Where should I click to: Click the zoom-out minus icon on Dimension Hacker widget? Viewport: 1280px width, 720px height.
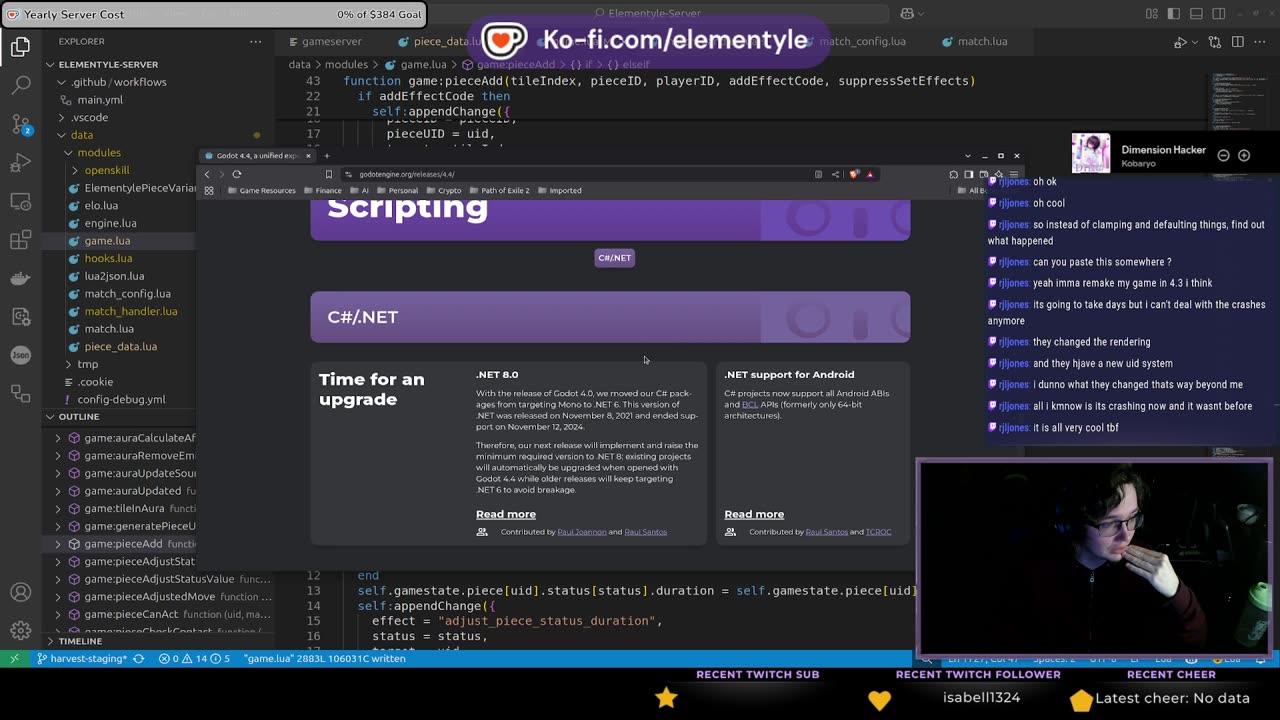pos(1223,155)
